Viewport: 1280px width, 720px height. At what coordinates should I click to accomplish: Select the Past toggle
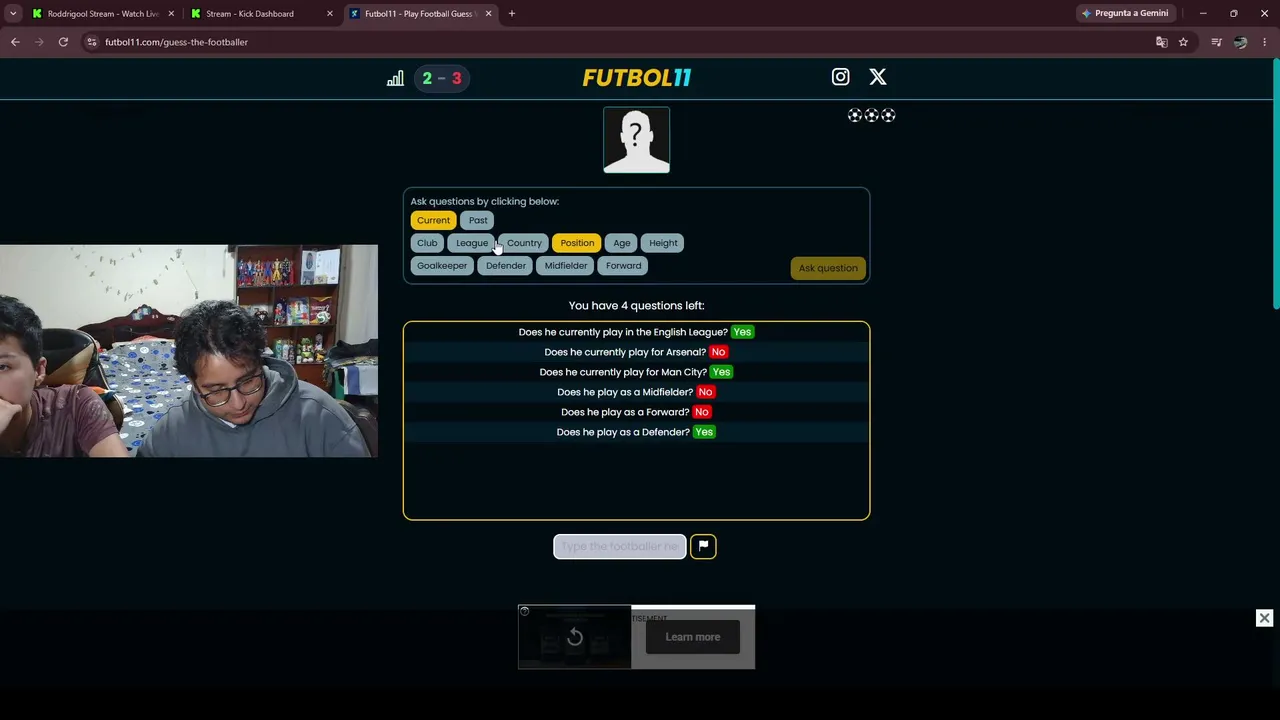478,220
